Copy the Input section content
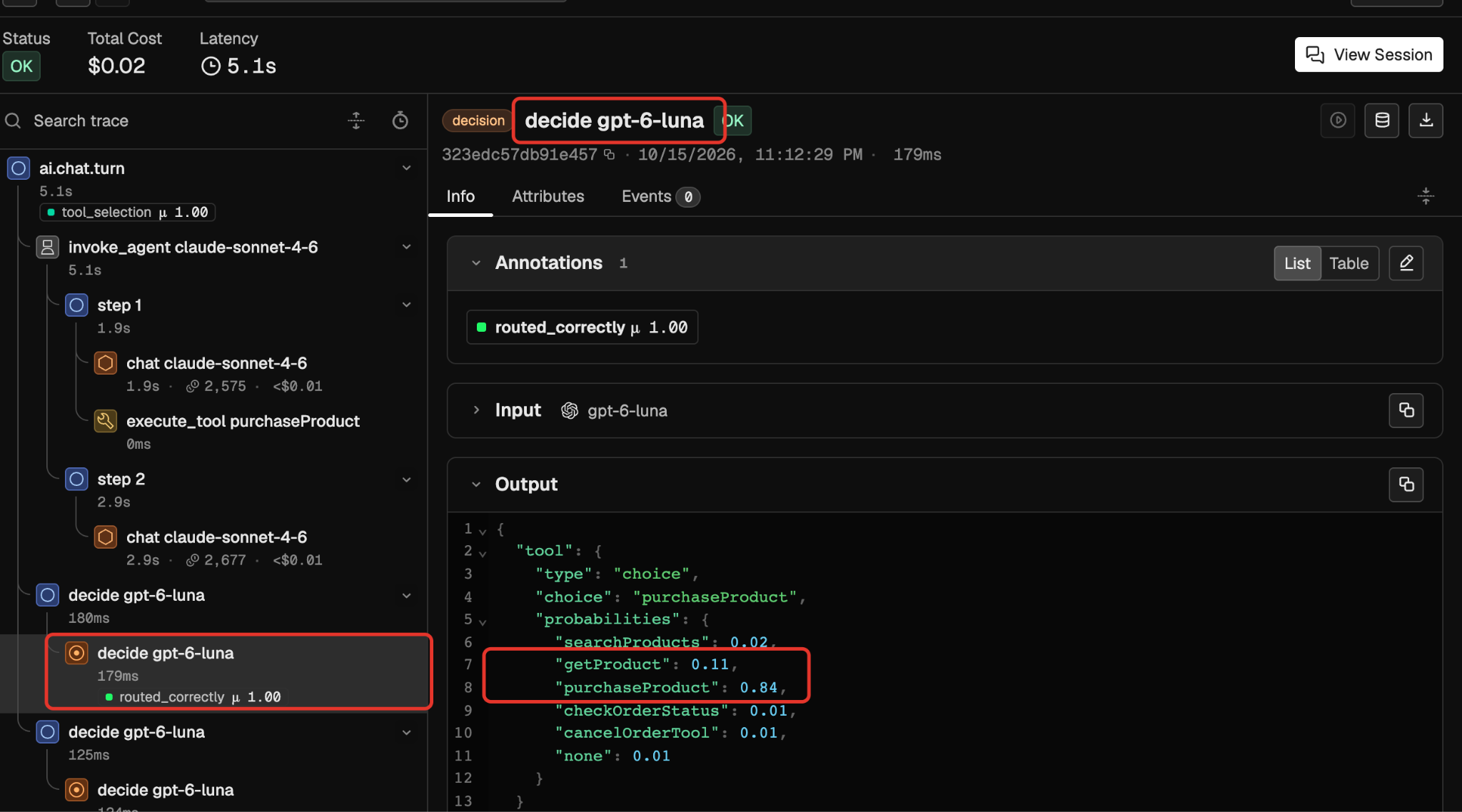Screen dimensions: 1462x812 tap(1406, 410)
